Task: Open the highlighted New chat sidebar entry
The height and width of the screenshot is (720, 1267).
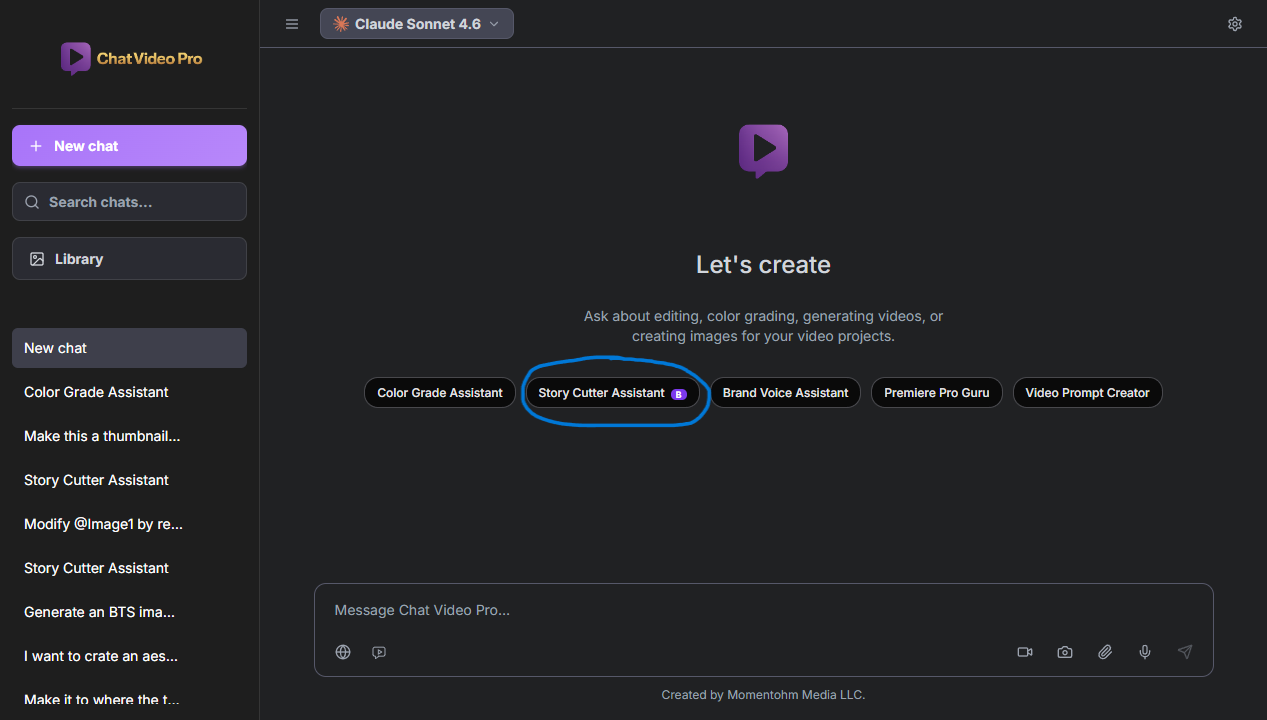Action: (129, 348)
